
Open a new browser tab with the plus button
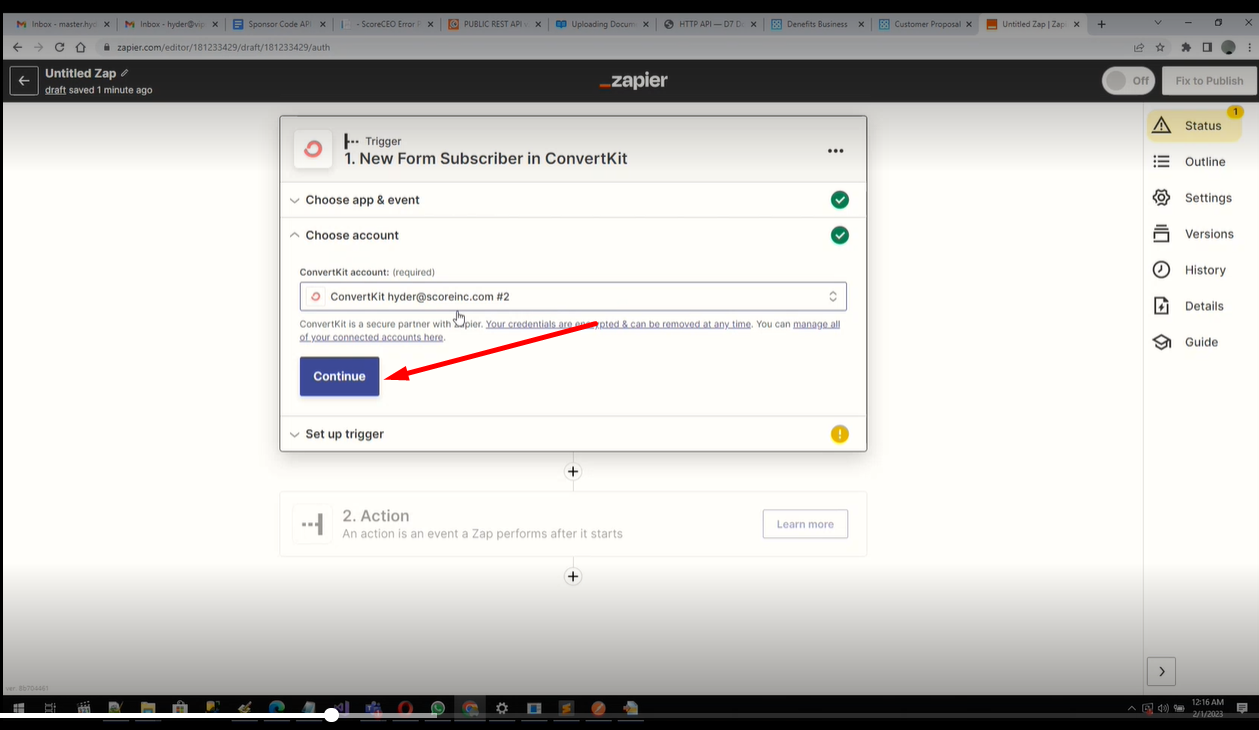[x=1102, y=24]
